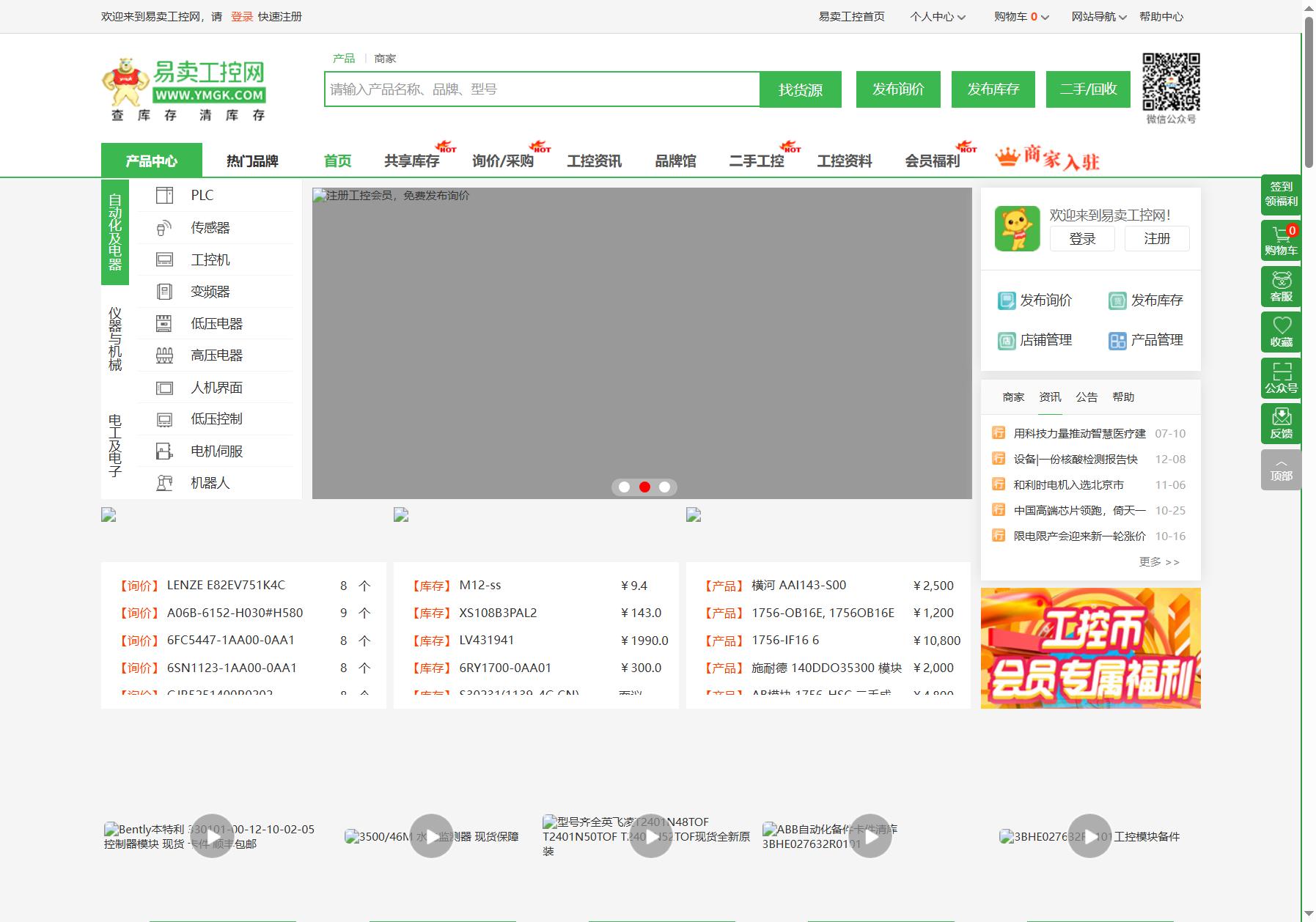Click the 店铺管理 icon
The width and height of the screenshot is (1316, 922).
[1006, 340]
